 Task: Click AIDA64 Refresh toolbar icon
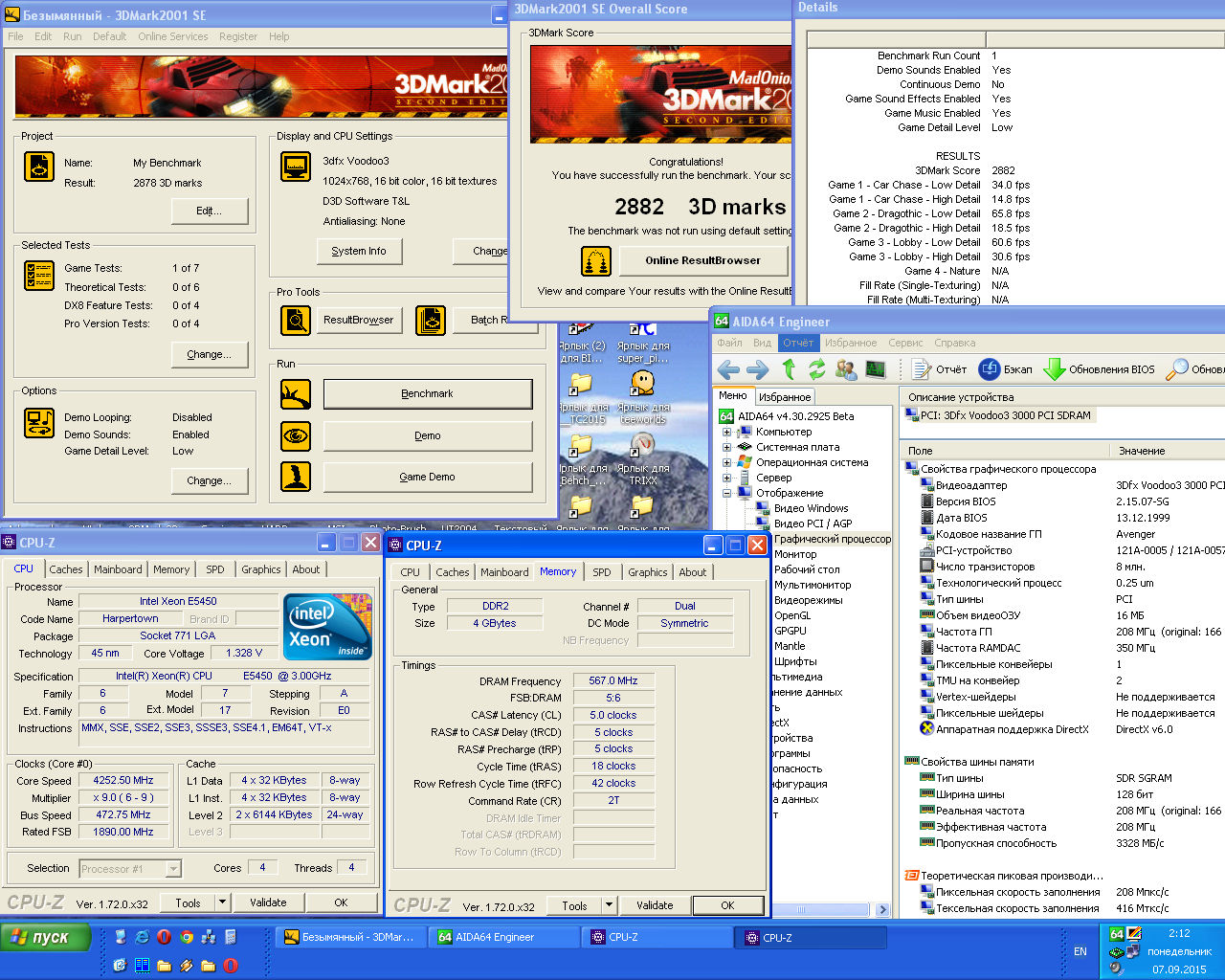click(x=816, y=369)
